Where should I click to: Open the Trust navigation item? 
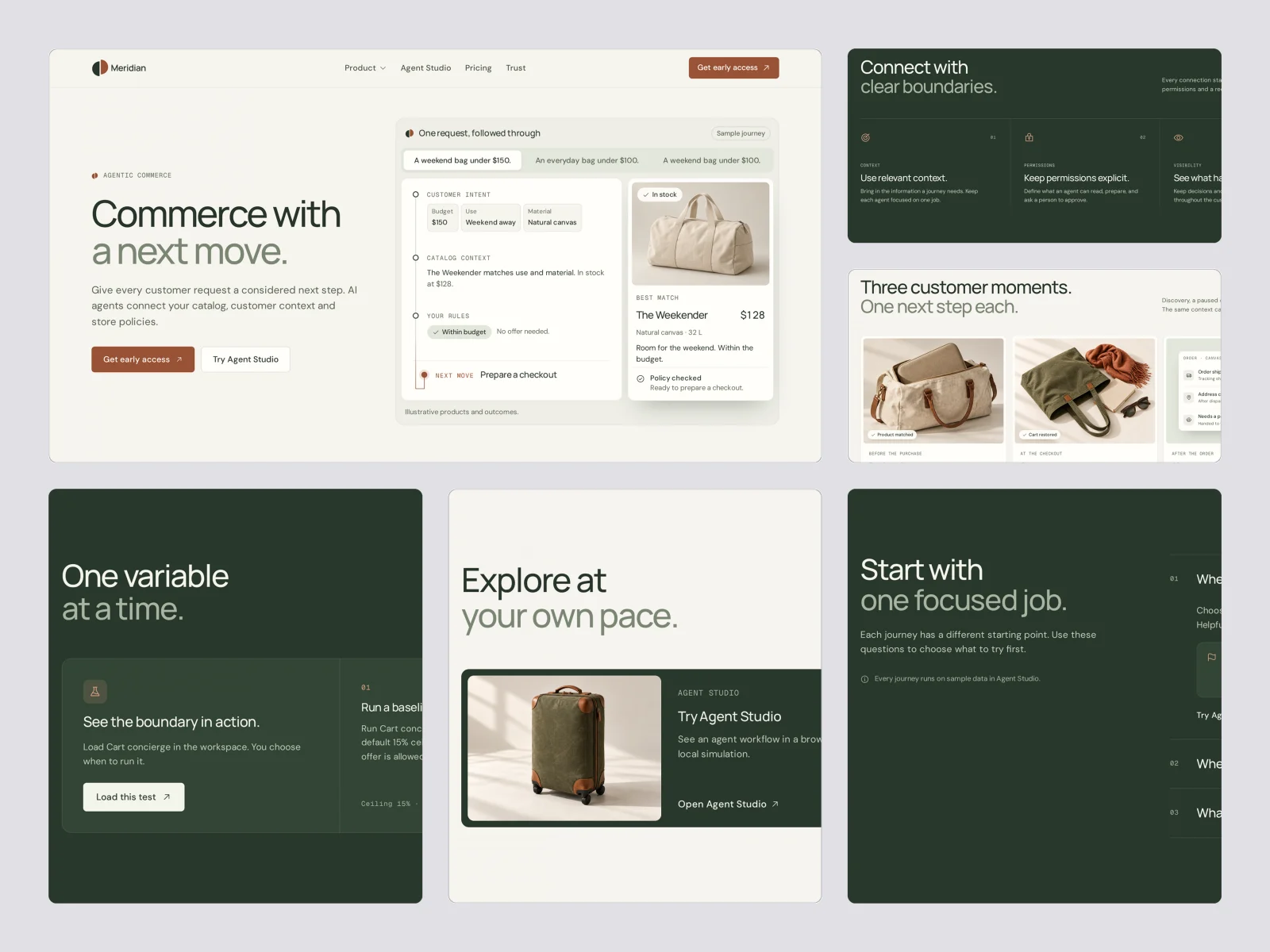[x=516, y=68]
